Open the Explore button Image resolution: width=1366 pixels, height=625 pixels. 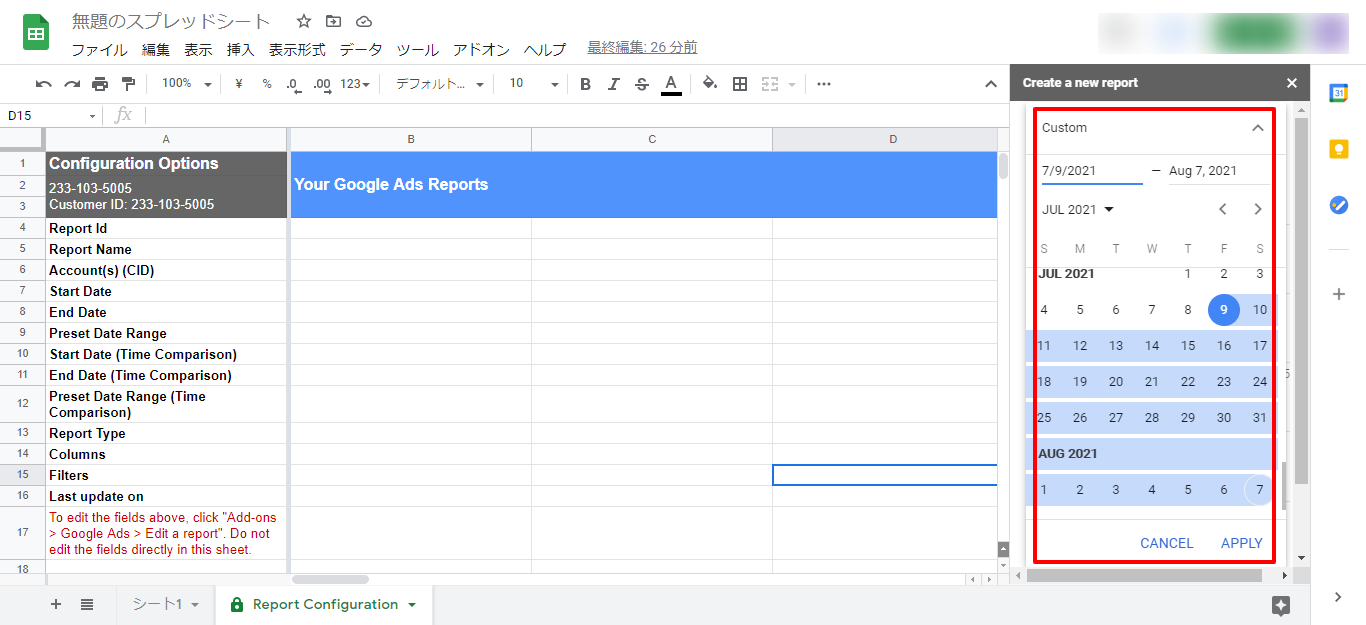click(1281, 605)
